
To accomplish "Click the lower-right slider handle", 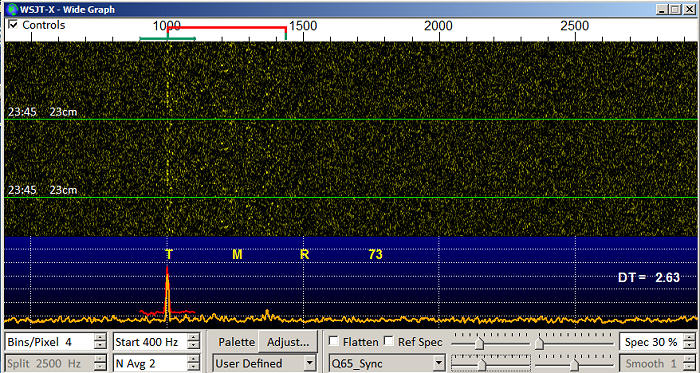I will 574,365.
